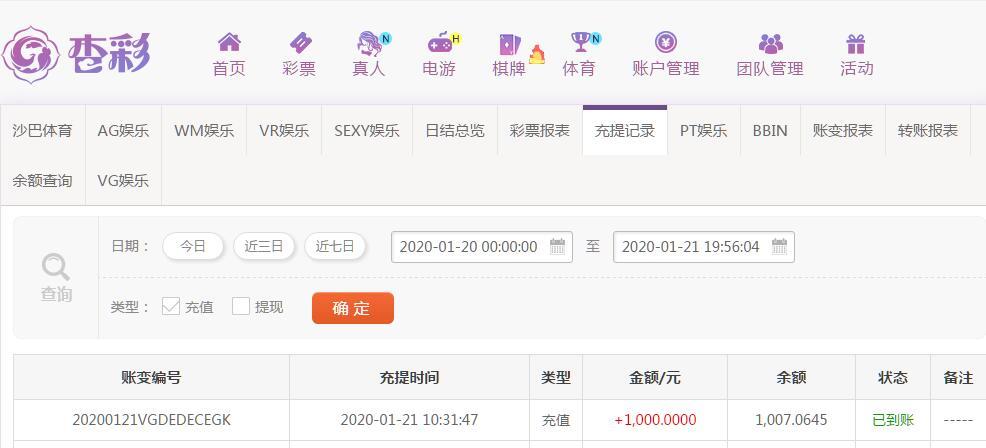Switch to PT娱乐 tab

coord(704,131)
